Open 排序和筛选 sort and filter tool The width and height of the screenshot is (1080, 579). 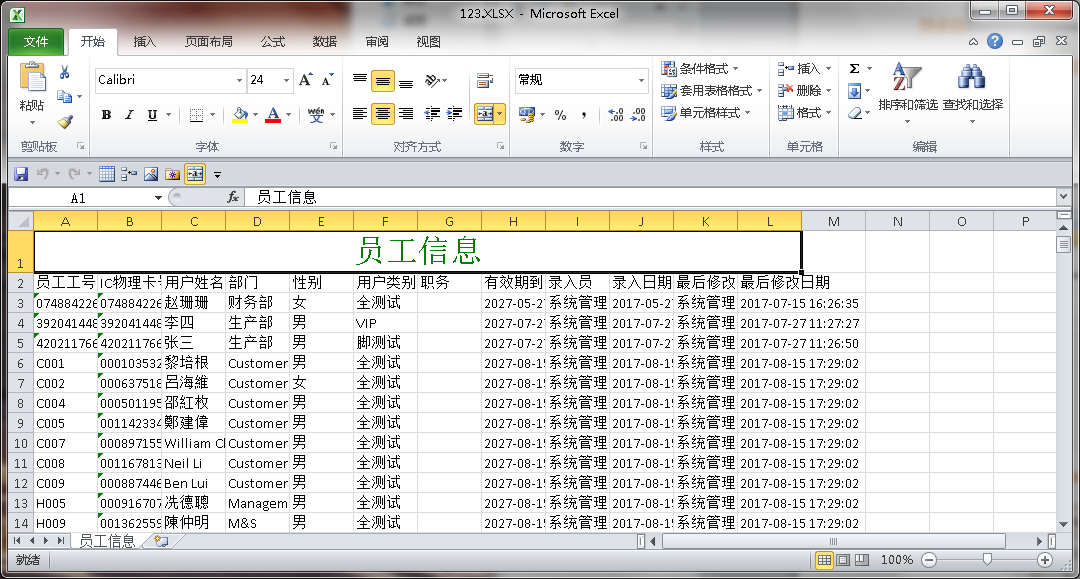[x=907, y=88]
